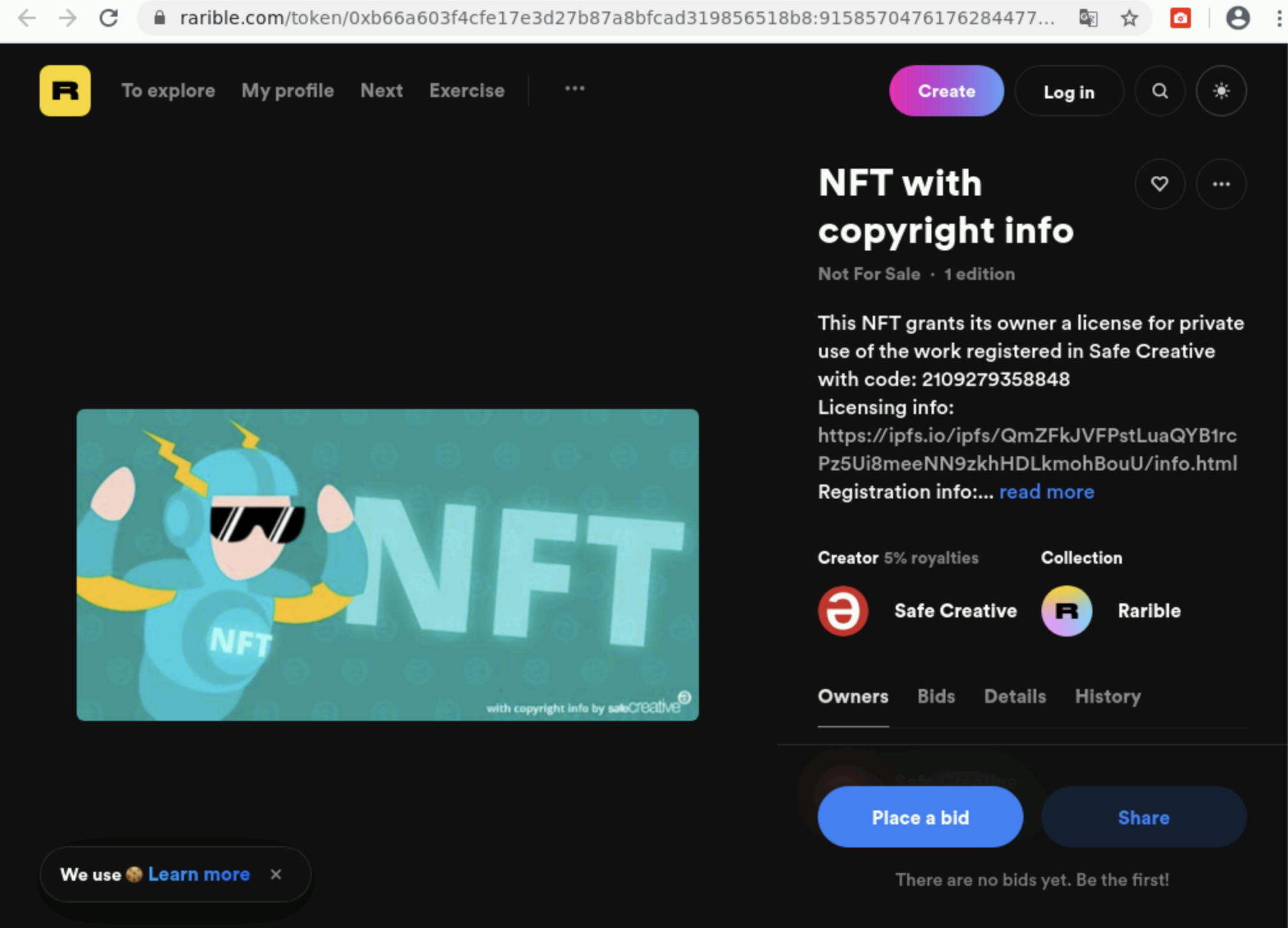Open the NFT options ellipsis menu

pos(1221,184)
